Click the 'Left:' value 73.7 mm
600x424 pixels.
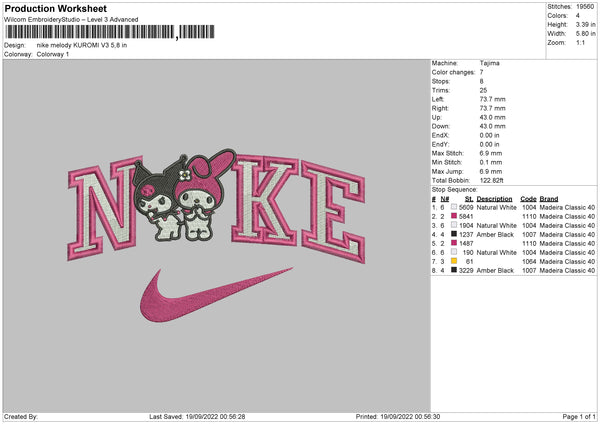pyautogui.click(x=492, y=99)
